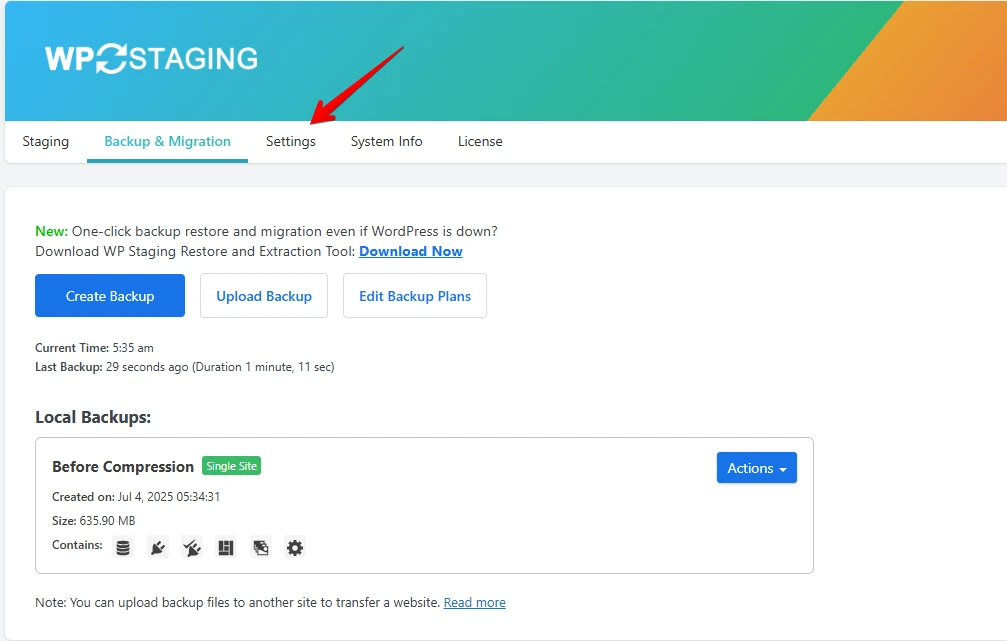The width and height of the screenshot is (1007, 641).
Task: Click 'Created on: Jul 4, 2025 05:34:31'
Action: pyautogui.click(x=136, y=496)
